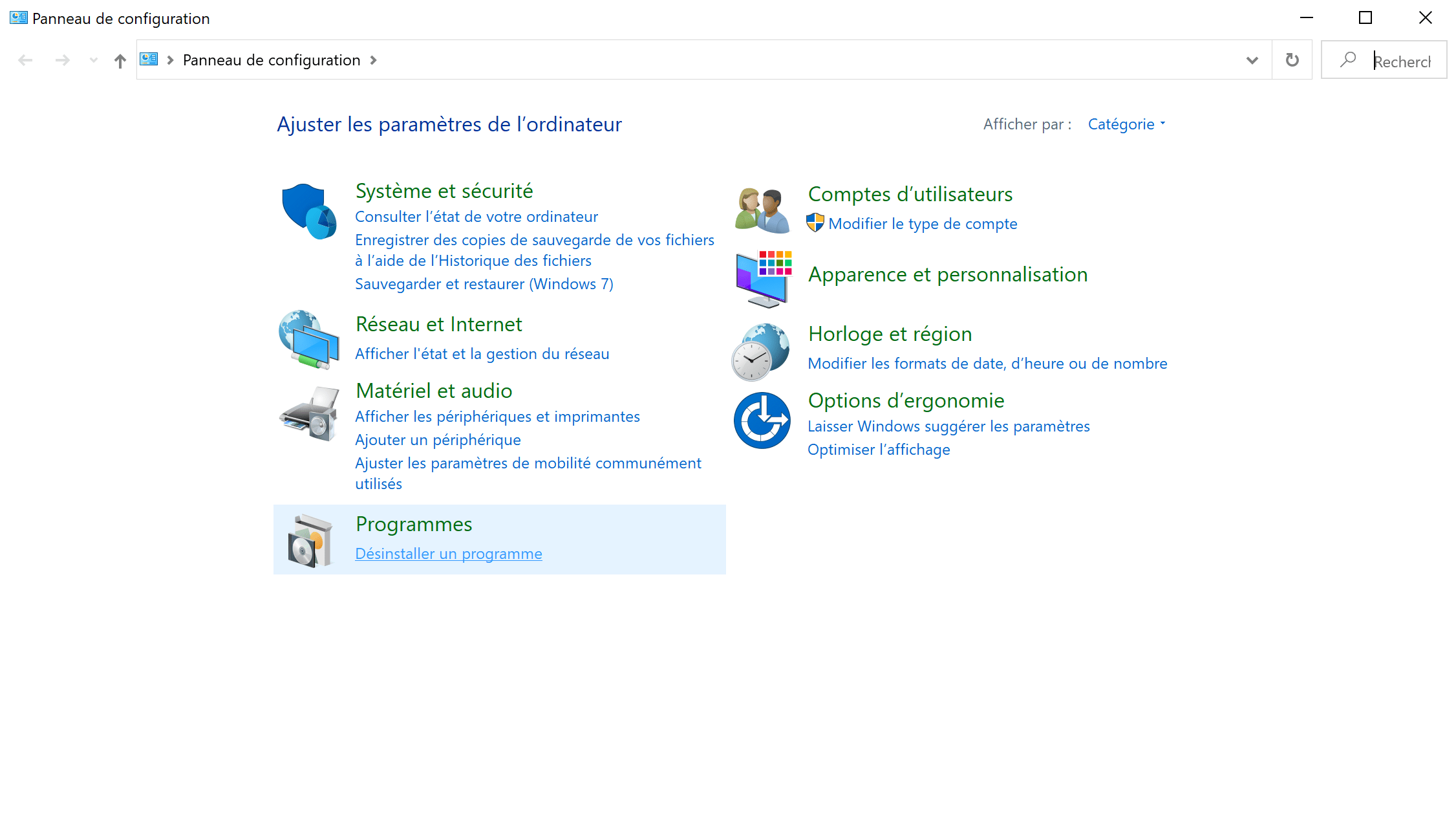This screenshot has width=1456, height=819.
Task: Click the Control Panel icon in address bar
Action: coord(149,60)
